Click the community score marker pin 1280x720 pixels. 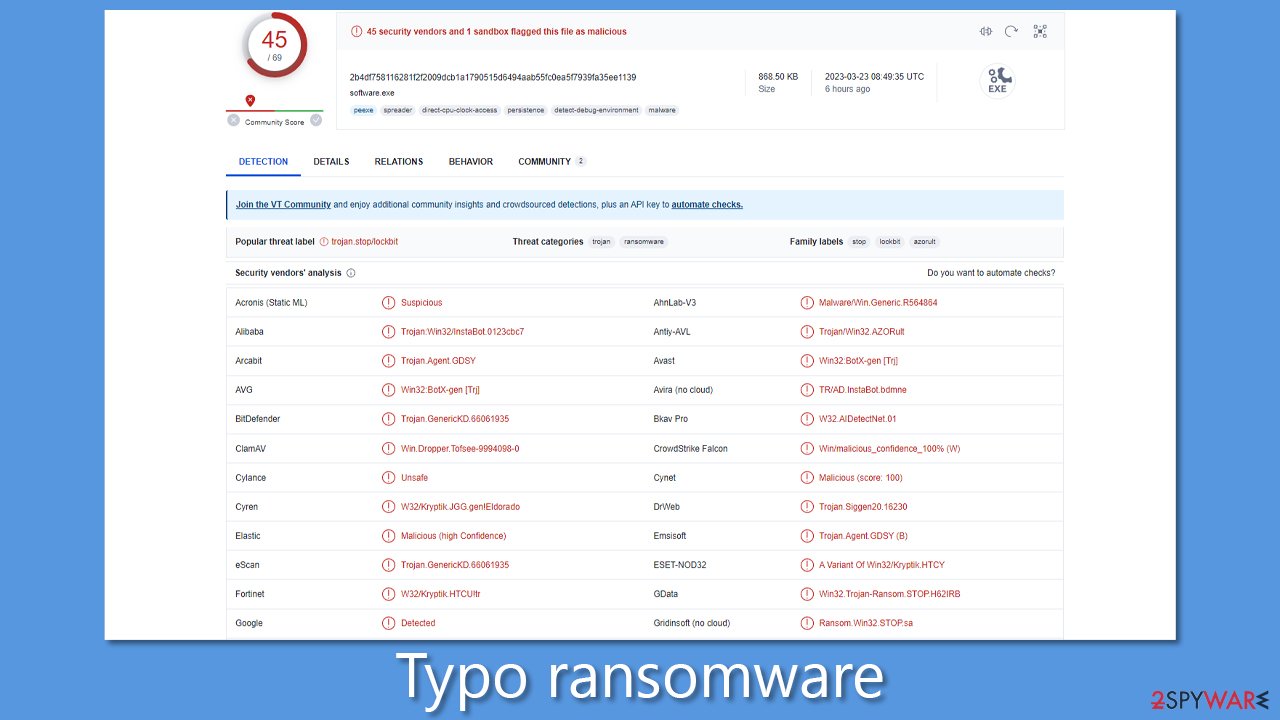(x=250, y=100)
